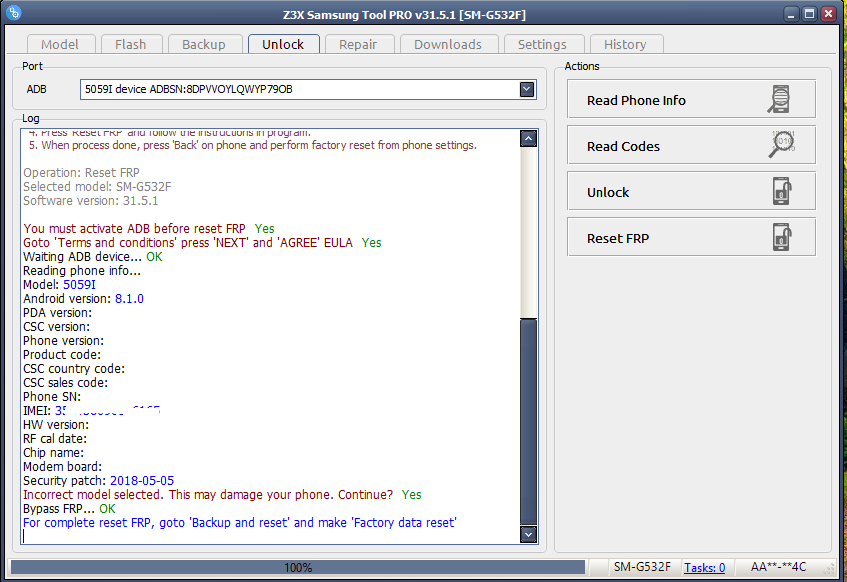Screen dimensions: 847x582
Task: Click the 'Reading phone info...' log line
Action: [82, 271]
